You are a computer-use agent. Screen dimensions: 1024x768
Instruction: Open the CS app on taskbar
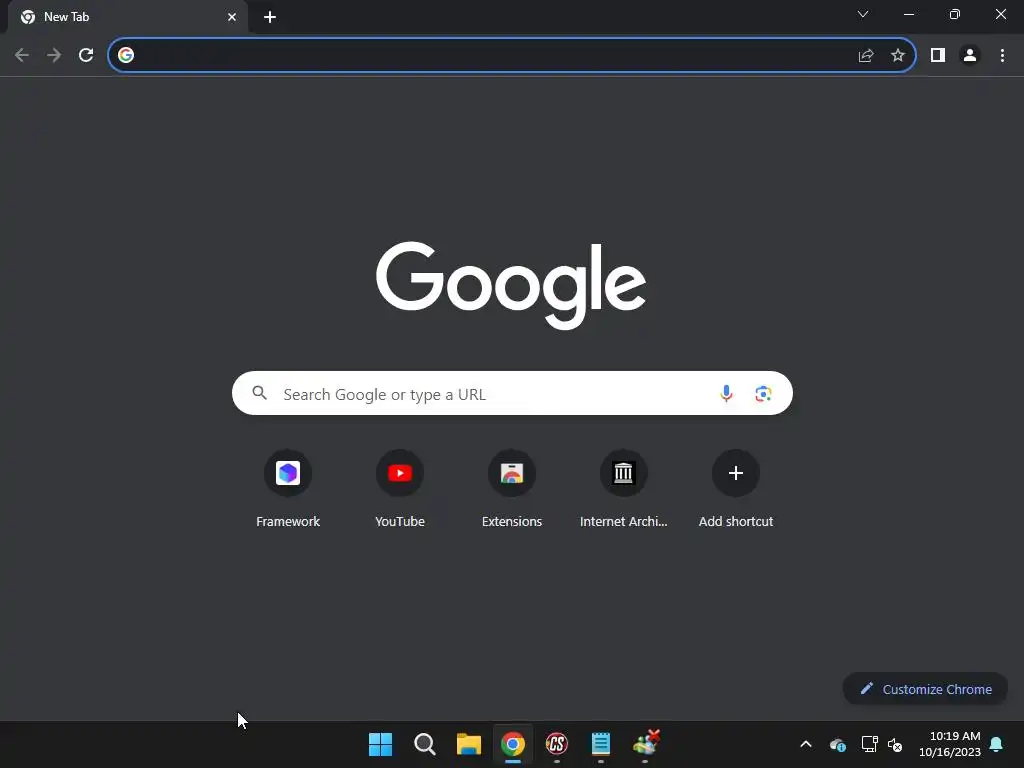pyautogui.click(x=557, y=744)
